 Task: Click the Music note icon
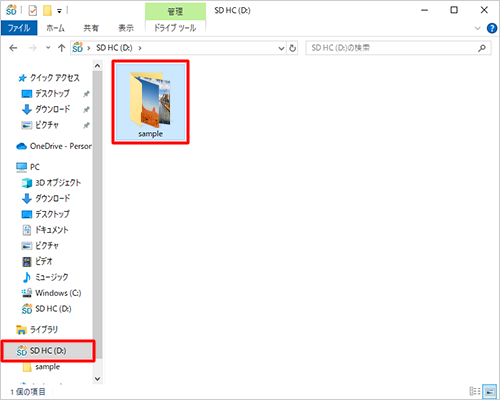[x=27, y=277]
